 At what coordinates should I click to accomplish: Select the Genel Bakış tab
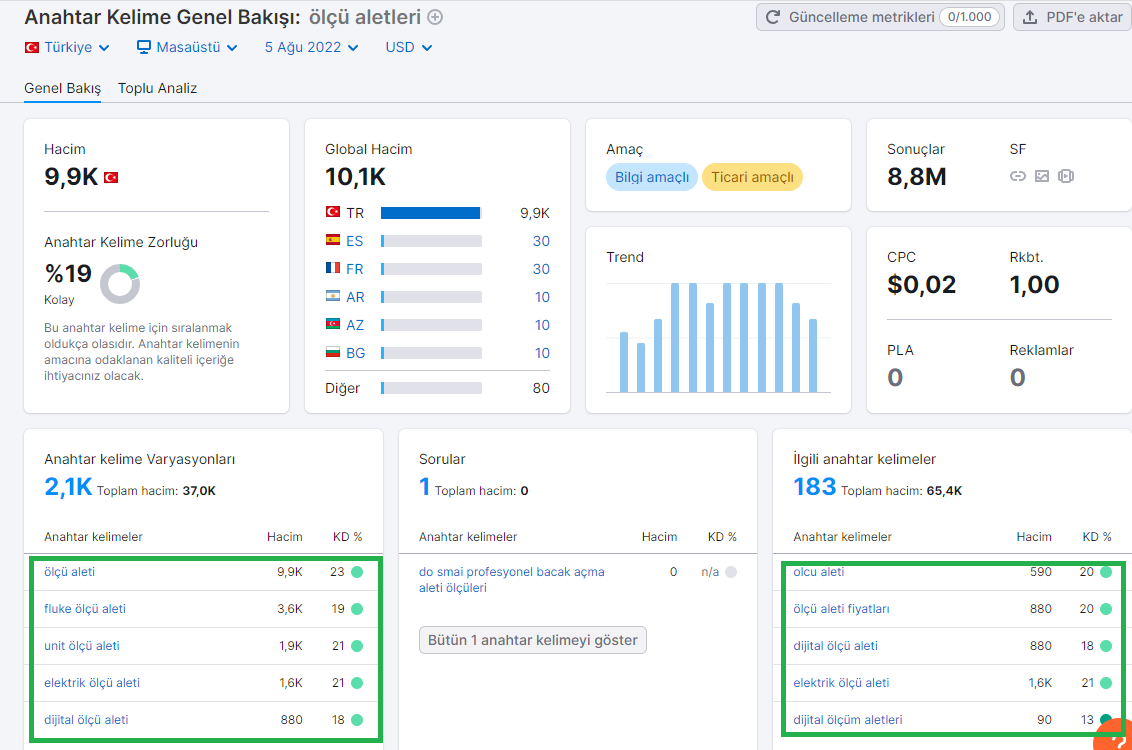click(62, 88)
